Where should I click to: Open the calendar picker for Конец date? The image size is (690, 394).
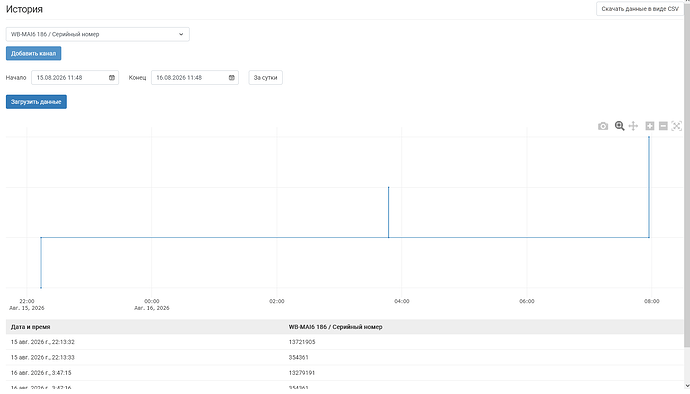[231, 77]
